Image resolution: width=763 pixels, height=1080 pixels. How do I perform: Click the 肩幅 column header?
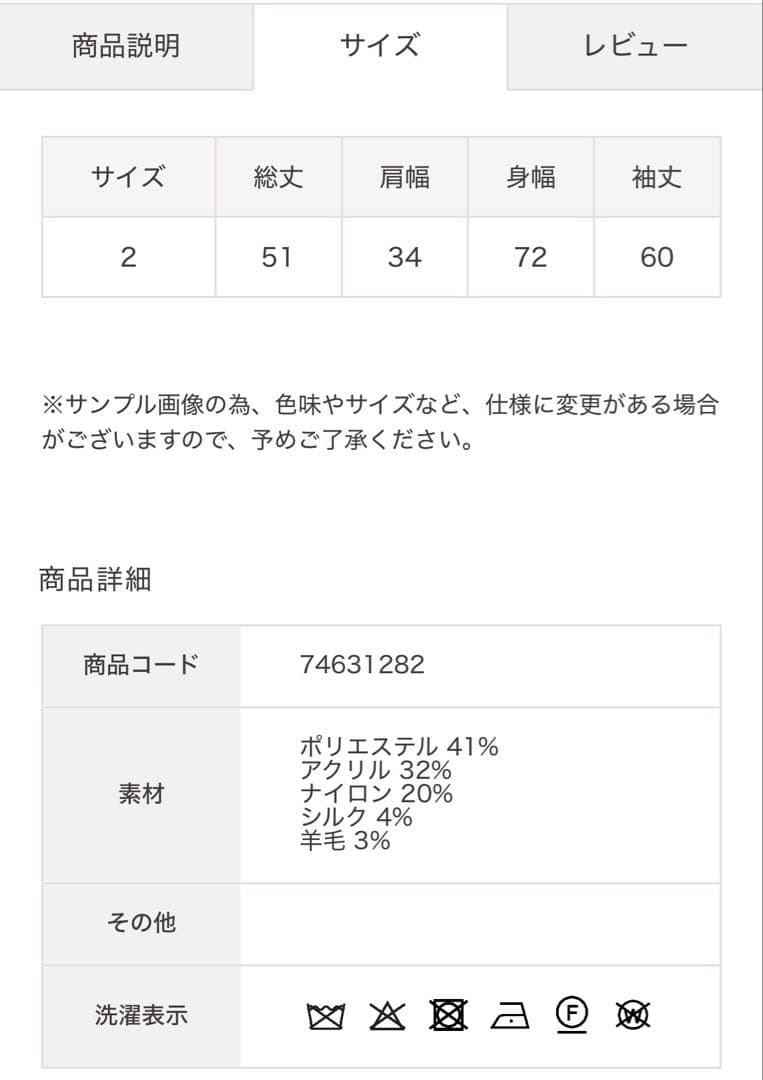pos(404,178)
